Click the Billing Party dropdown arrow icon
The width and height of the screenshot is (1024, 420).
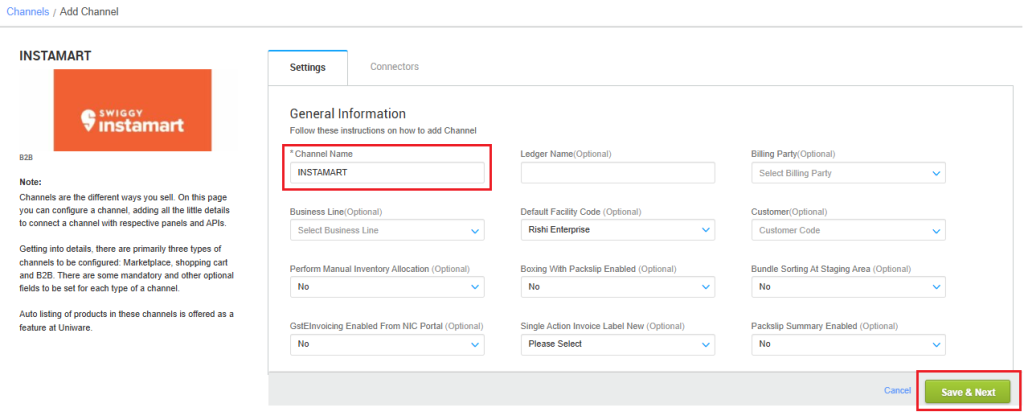point(935,174)
